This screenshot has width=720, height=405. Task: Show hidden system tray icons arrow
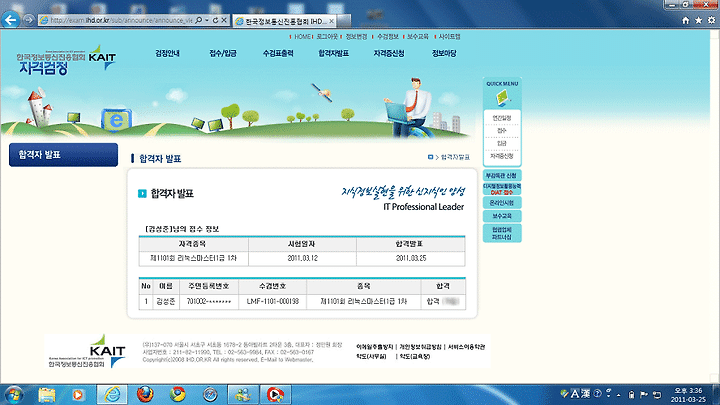click(x=619, y=395)
